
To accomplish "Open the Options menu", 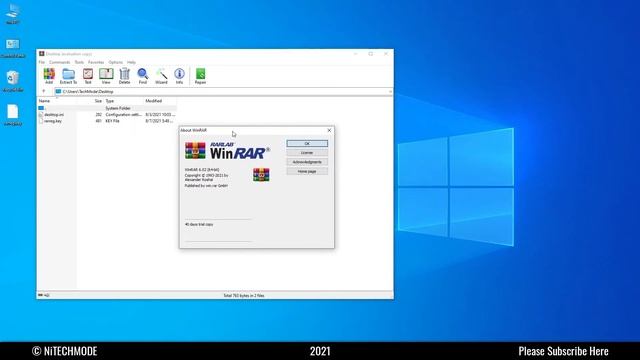I will (x=116, y=62).
